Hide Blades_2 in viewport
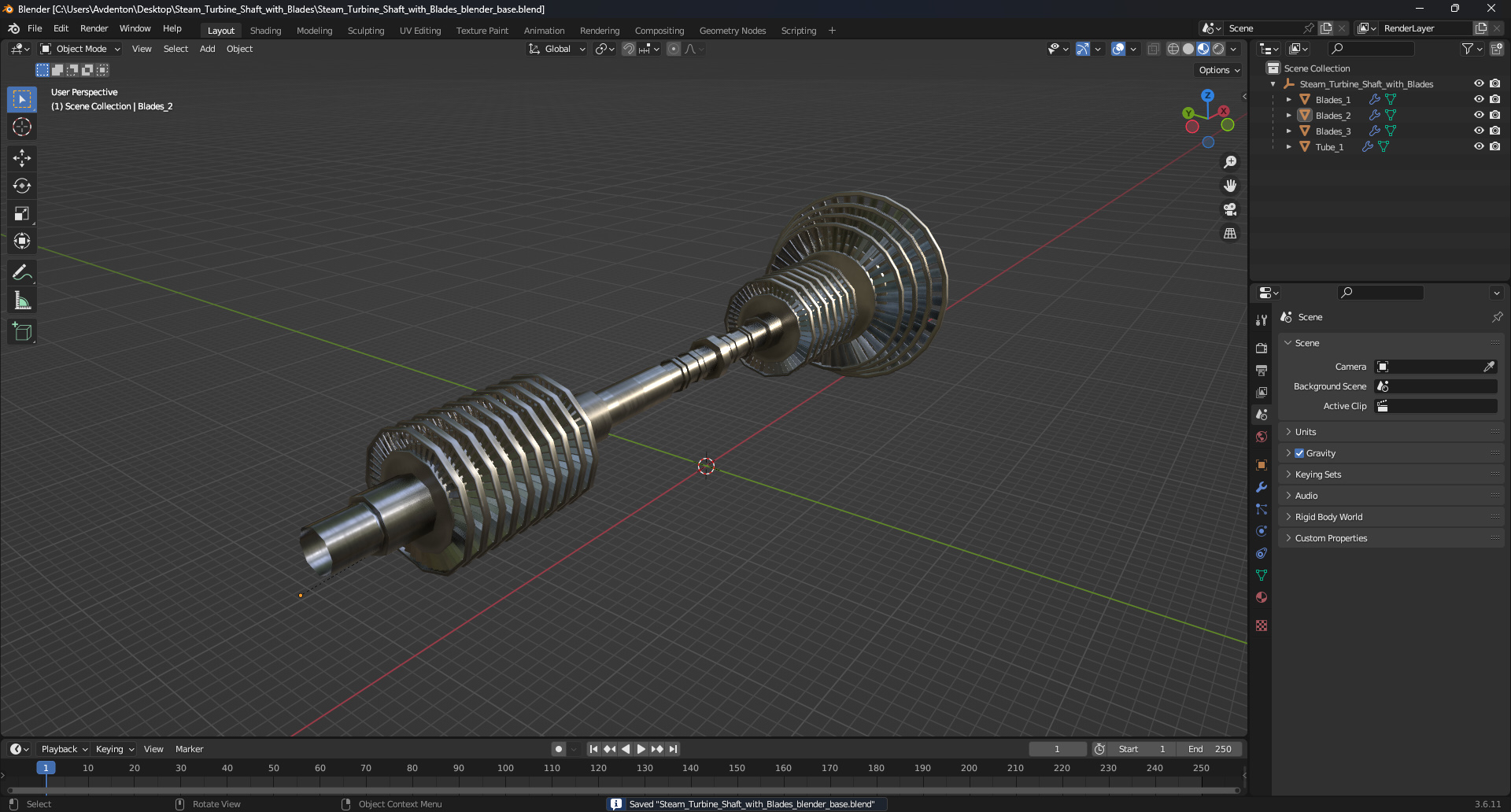 click(1479, 115)
